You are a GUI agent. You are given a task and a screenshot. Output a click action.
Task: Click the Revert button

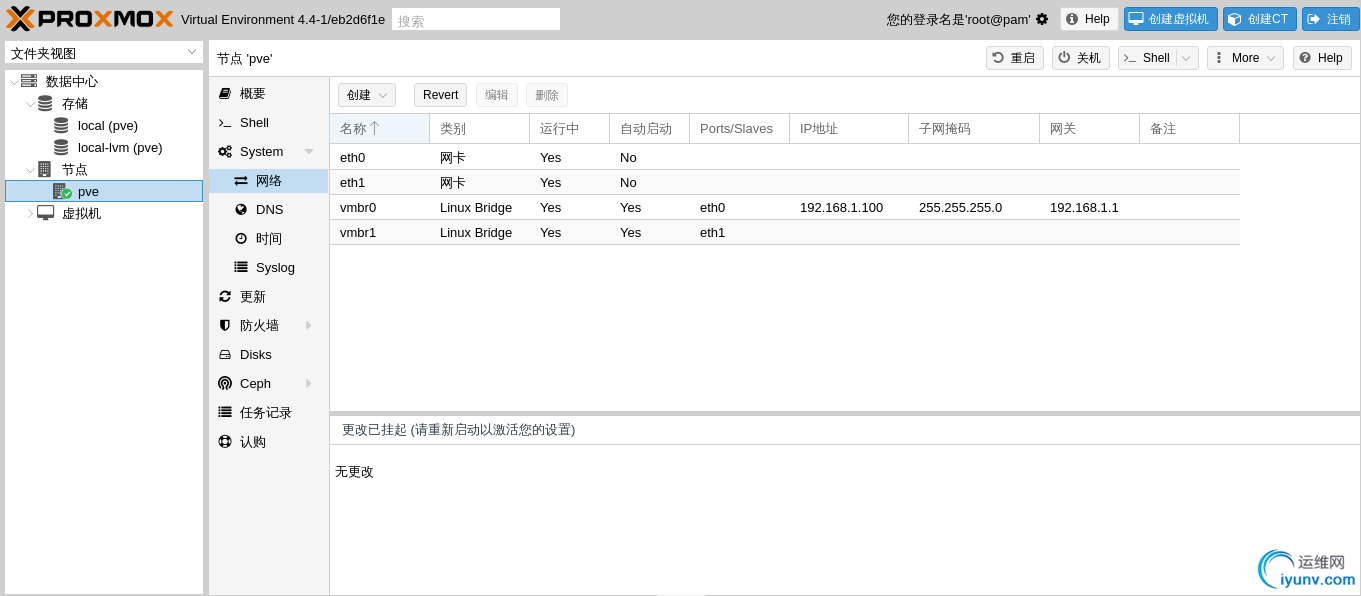(440, 95)
